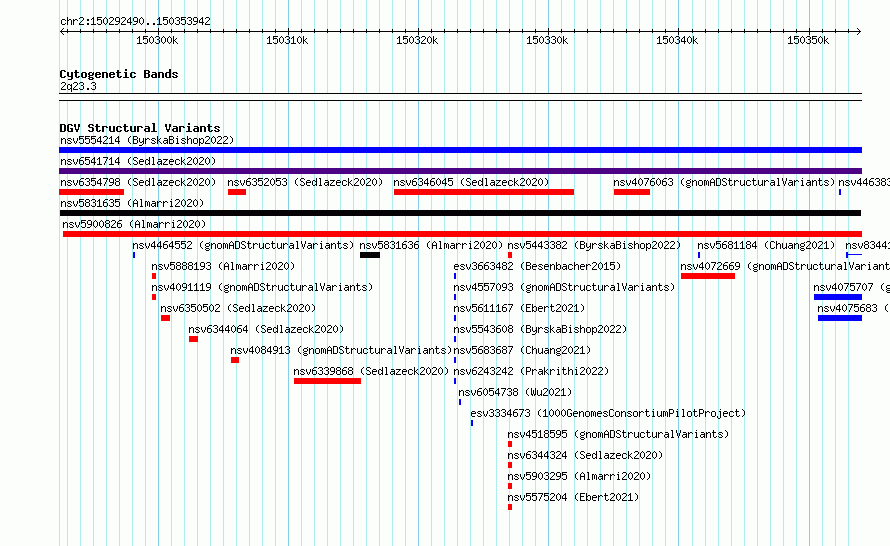Click the Cytogenetic Bands track title
Viewport: 890px width, 546px height.
119,74
